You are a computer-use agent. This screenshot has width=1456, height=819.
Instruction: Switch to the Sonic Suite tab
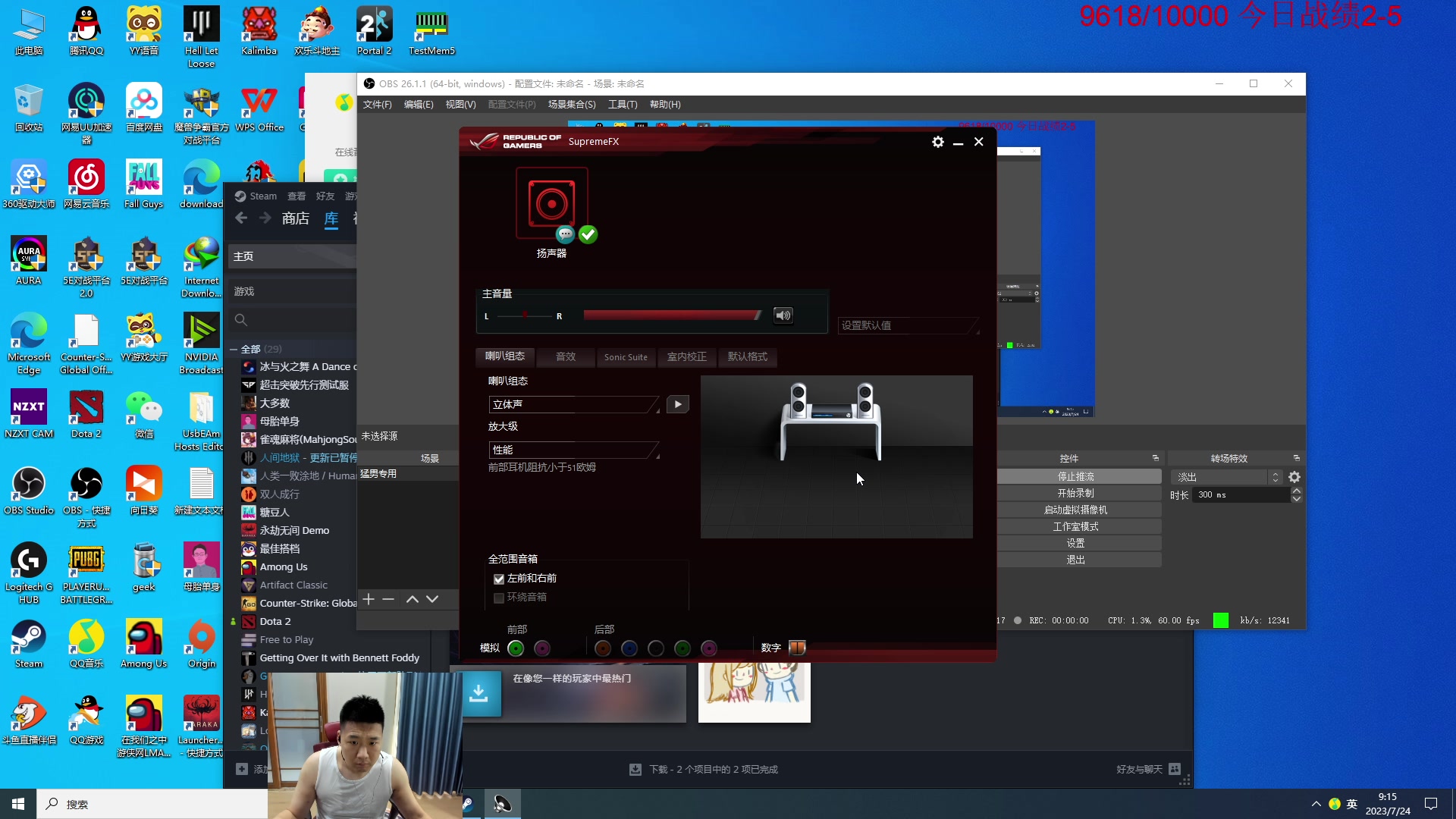coord(626,357)
